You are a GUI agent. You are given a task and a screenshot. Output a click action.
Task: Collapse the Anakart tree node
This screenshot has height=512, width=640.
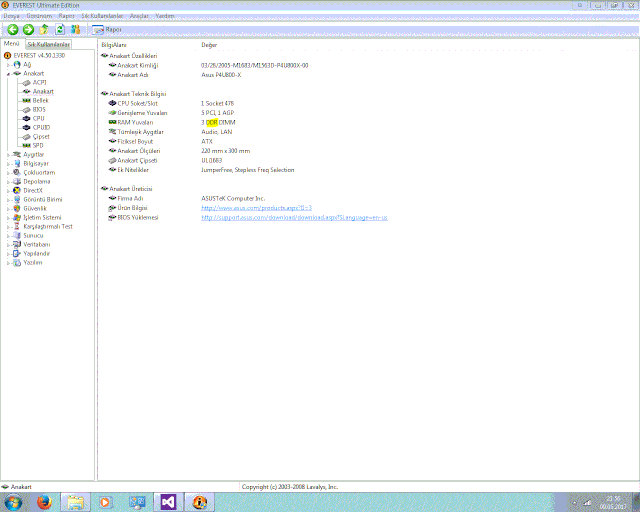coord(8,74)
